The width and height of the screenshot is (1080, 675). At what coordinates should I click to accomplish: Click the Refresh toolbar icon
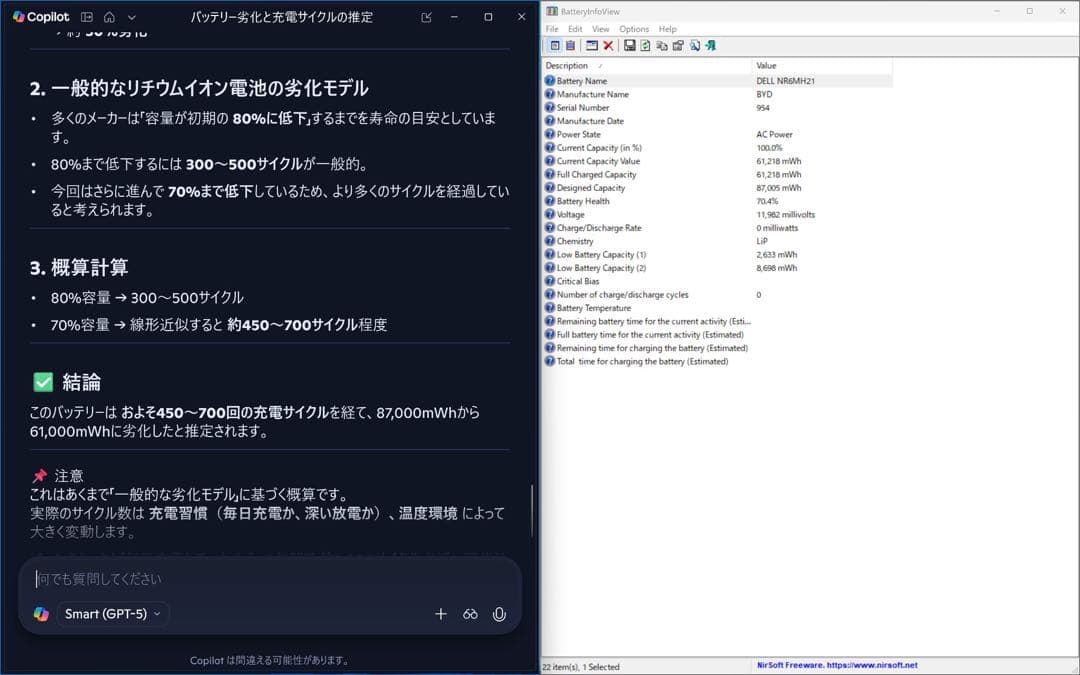(645, 46)
